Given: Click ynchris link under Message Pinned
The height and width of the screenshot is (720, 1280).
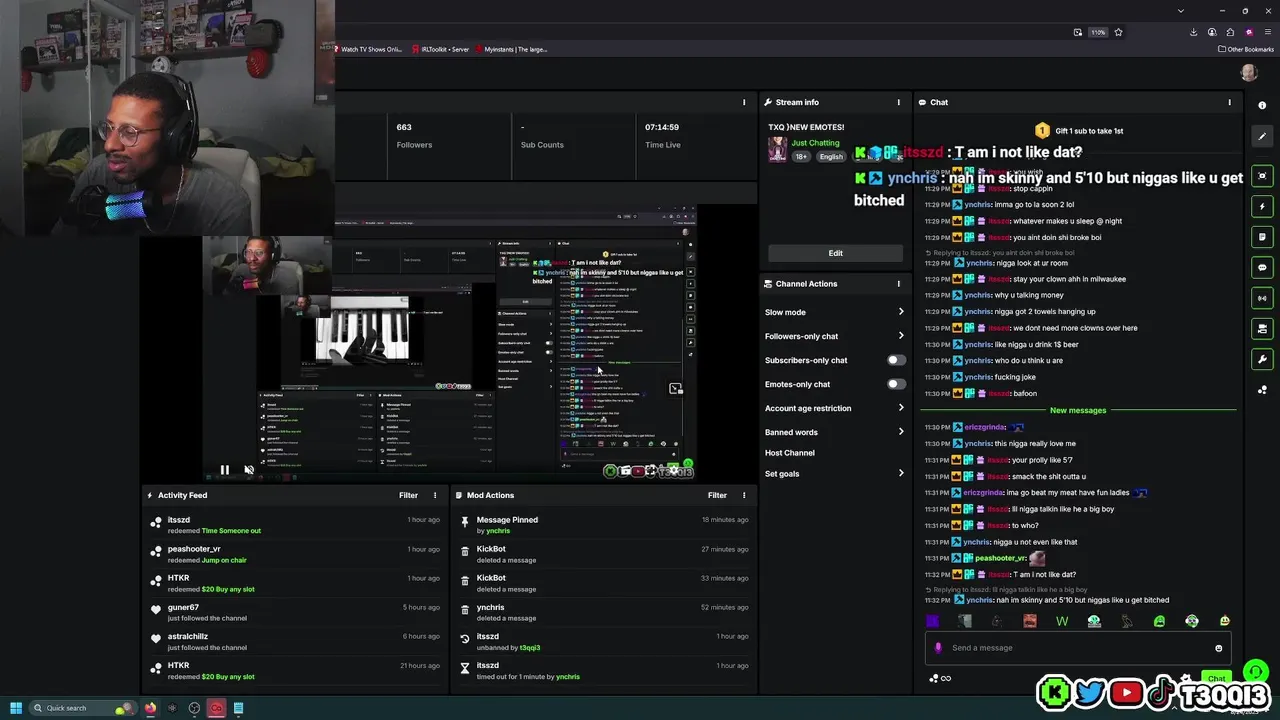Looking at the screenshot, I should pos(498,531).
